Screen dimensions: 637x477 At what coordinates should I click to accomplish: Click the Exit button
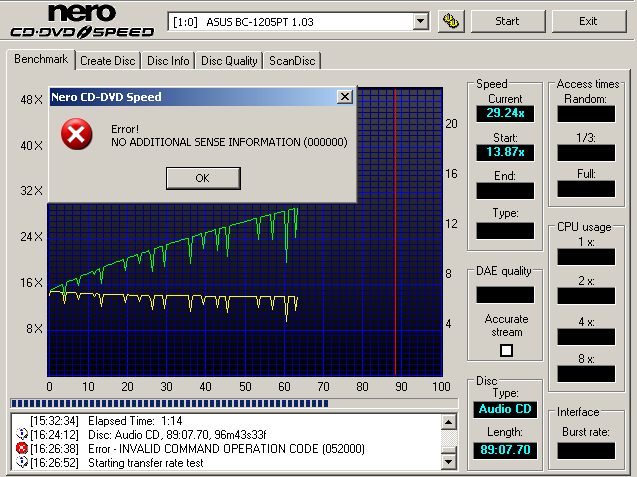(588, 21)
